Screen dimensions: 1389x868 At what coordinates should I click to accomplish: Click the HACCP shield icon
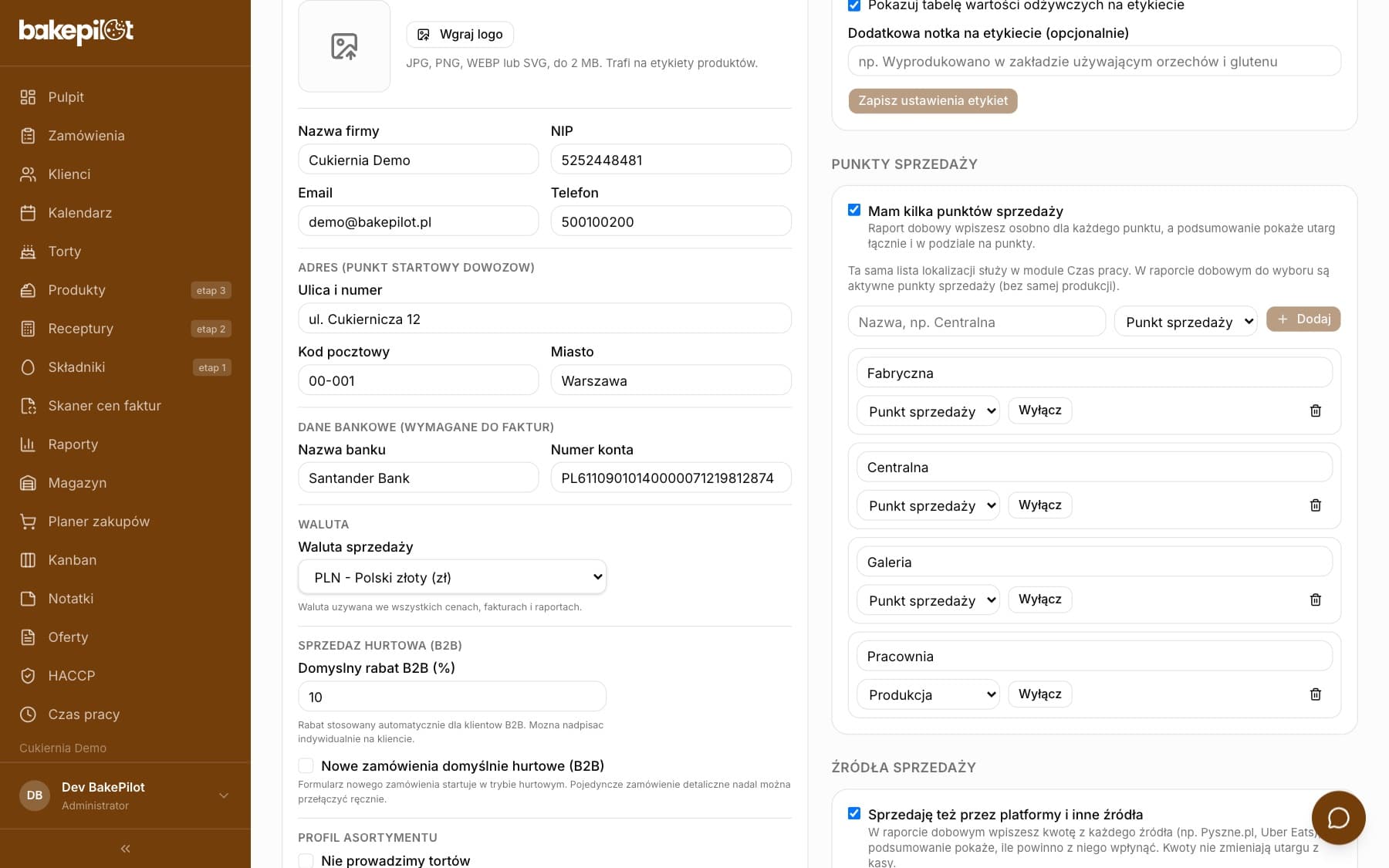pos(28,676)
